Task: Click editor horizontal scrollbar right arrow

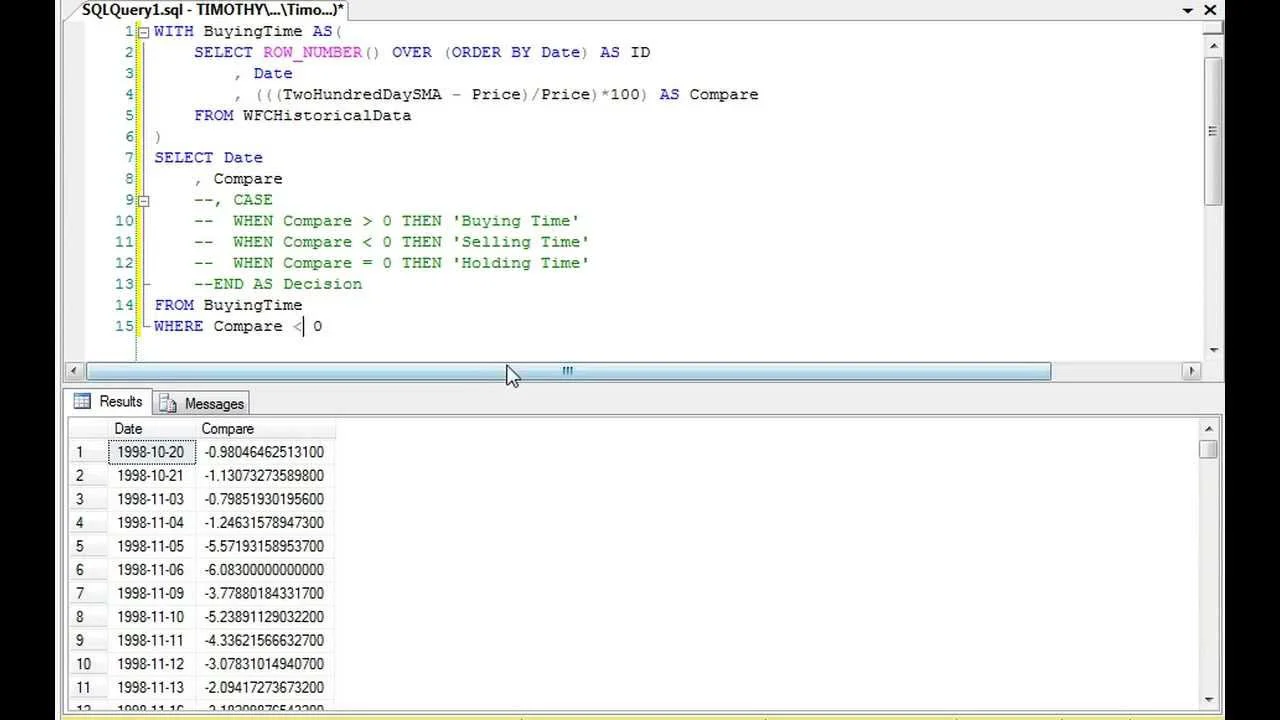Action: [1190, 371]
